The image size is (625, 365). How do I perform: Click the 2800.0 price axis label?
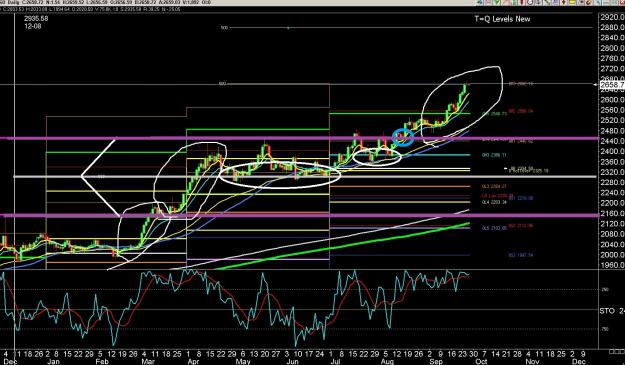coord(612,48)
